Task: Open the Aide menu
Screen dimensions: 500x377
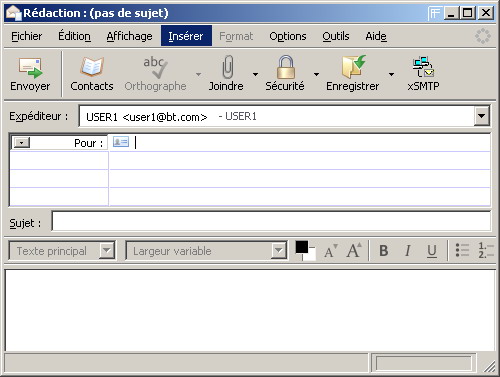Action: (x=376, y=36)
